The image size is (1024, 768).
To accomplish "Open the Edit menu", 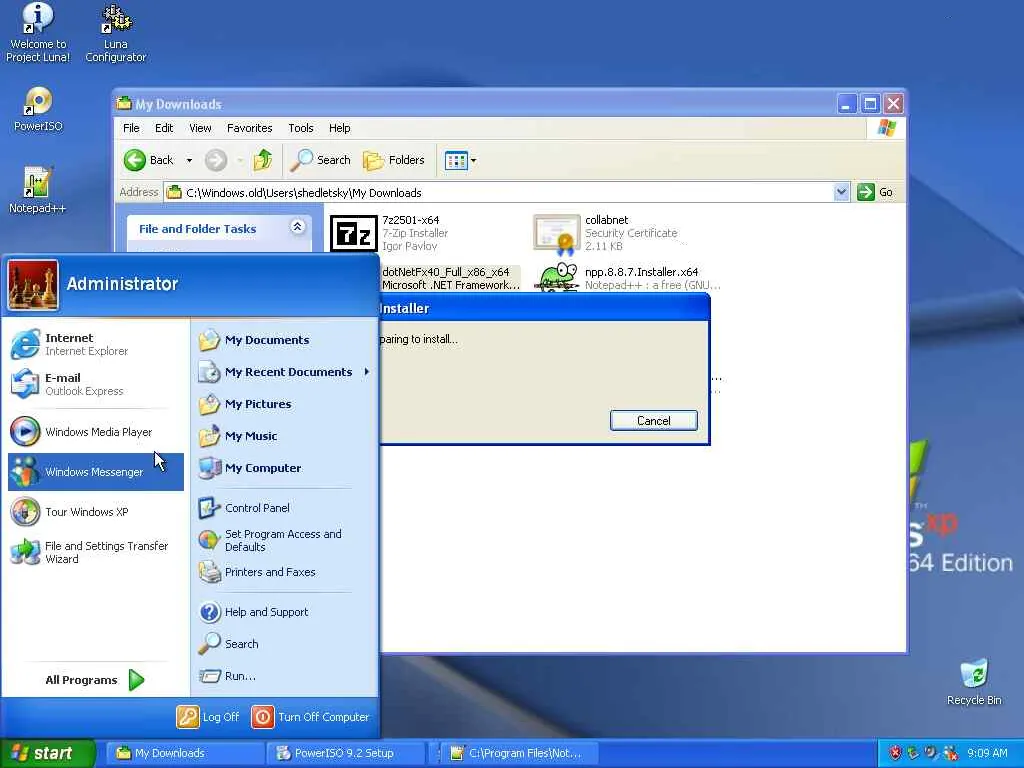I will pos(164,128).
